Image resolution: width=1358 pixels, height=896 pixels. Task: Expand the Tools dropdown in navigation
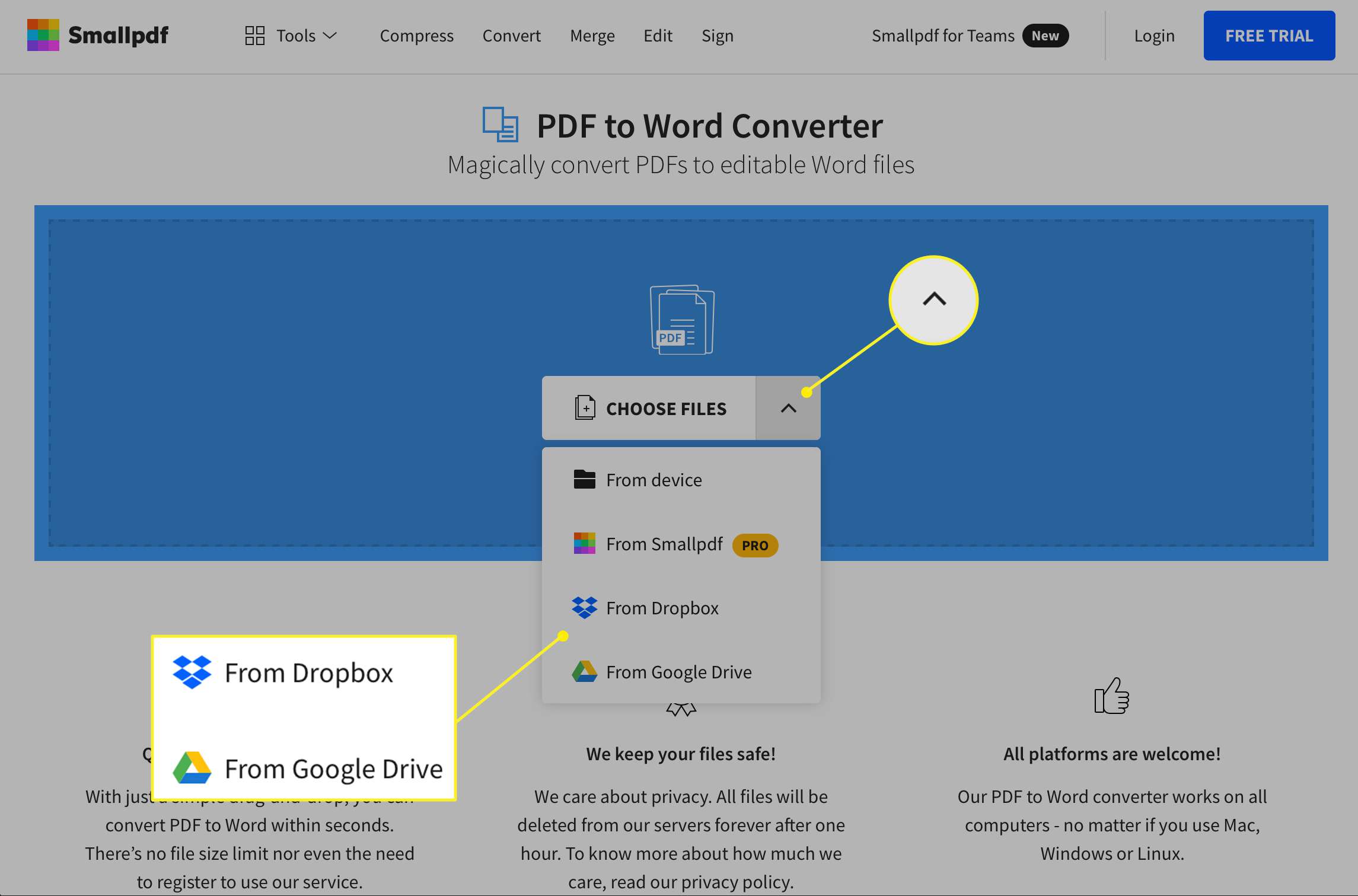point(291,35)
